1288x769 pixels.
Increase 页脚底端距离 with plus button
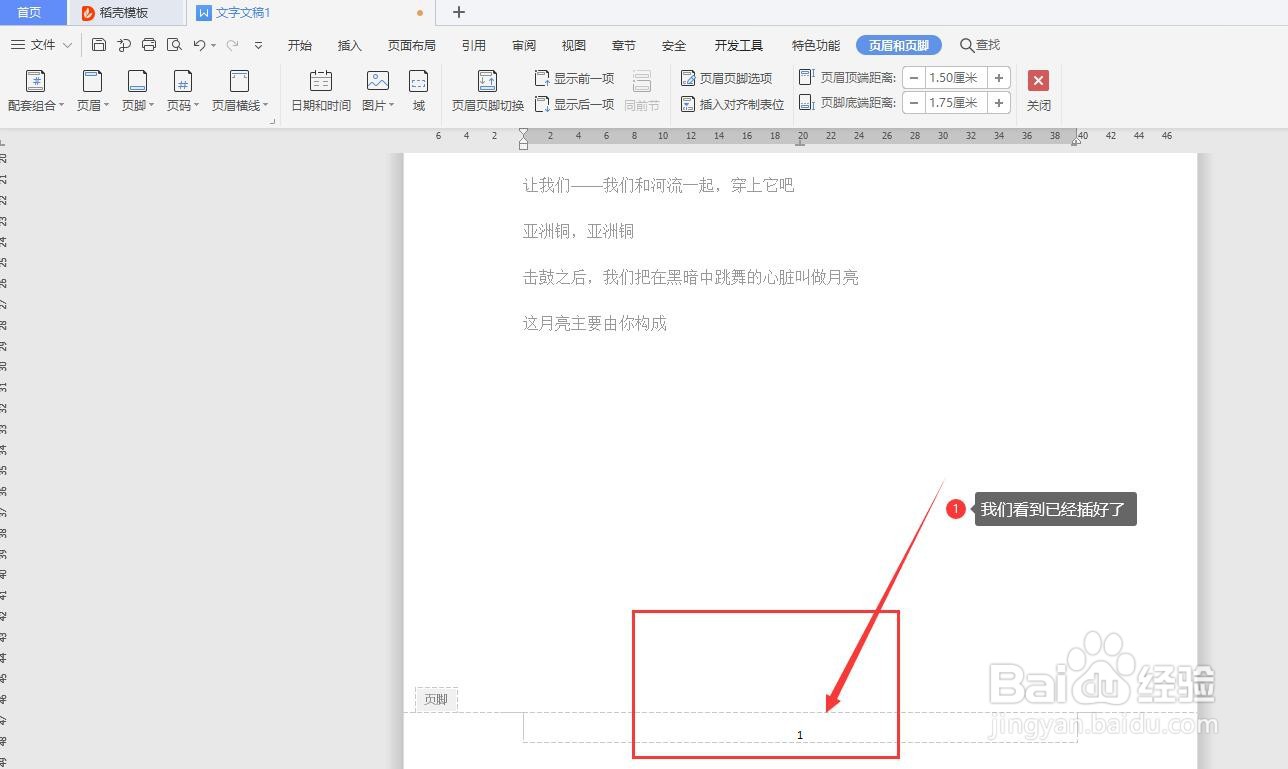[999, 103]
